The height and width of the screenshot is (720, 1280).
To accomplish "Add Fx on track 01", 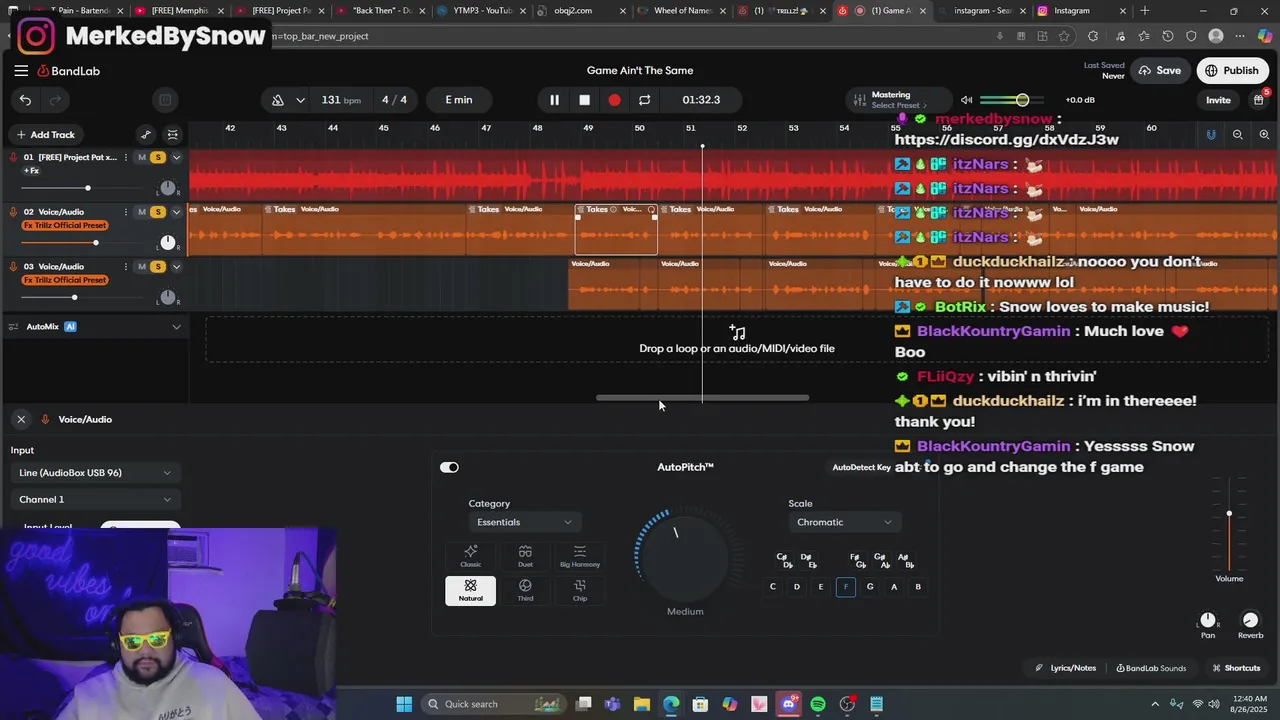I will click(x=31, y=171).
